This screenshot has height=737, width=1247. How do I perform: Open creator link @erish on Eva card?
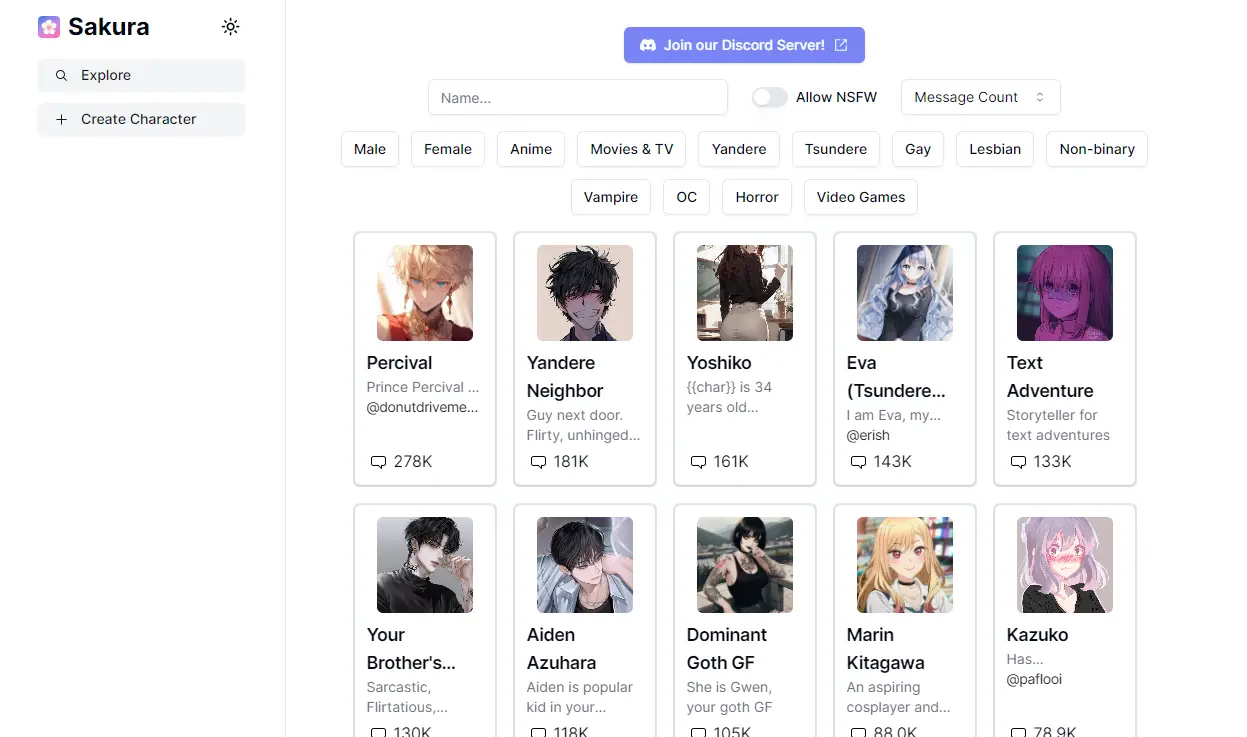coord(868,435)
